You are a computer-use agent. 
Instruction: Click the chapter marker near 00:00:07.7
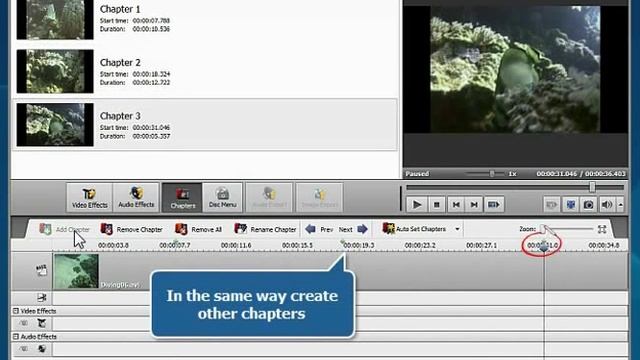click(x=176, y=242)
